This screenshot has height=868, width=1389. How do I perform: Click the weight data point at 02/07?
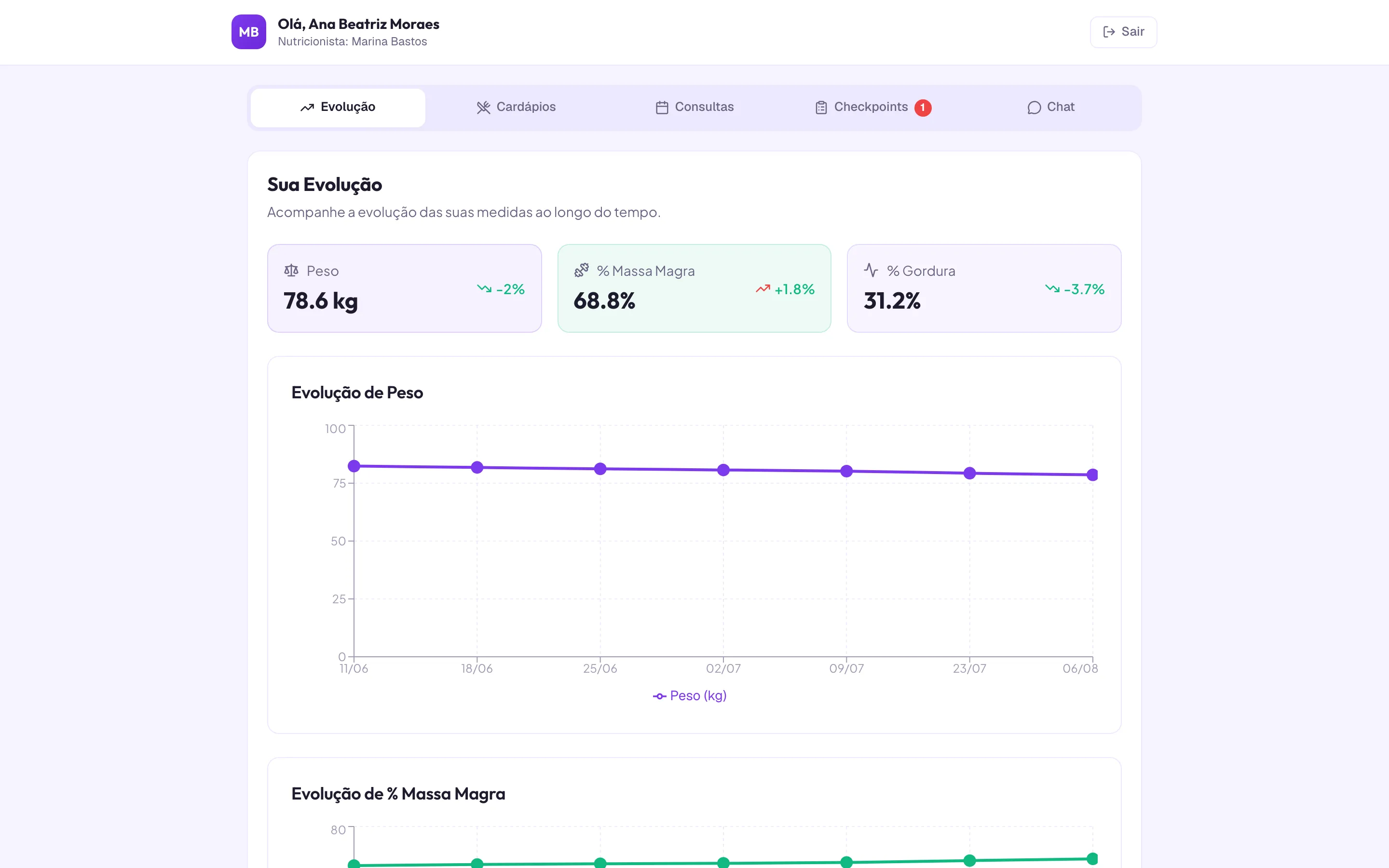pos(723,470)
